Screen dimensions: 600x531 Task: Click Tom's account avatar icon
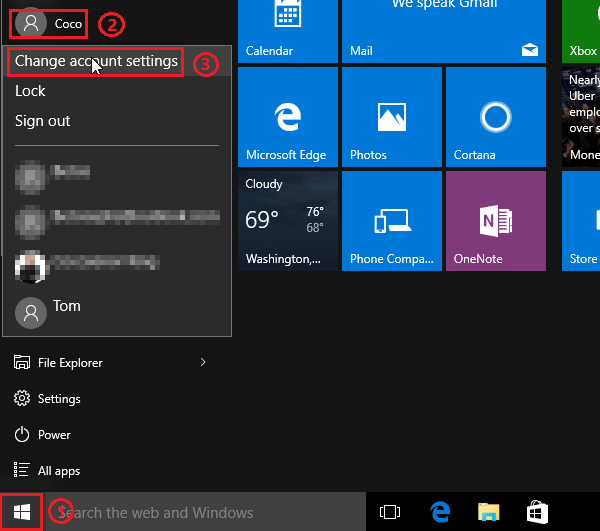click(31, 313)
